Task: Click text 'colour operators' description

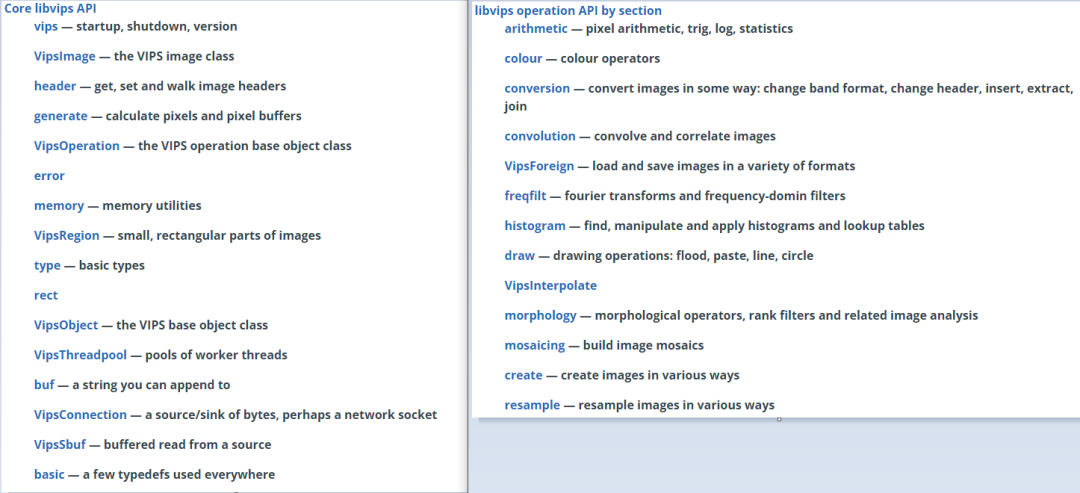Action: 610,59
